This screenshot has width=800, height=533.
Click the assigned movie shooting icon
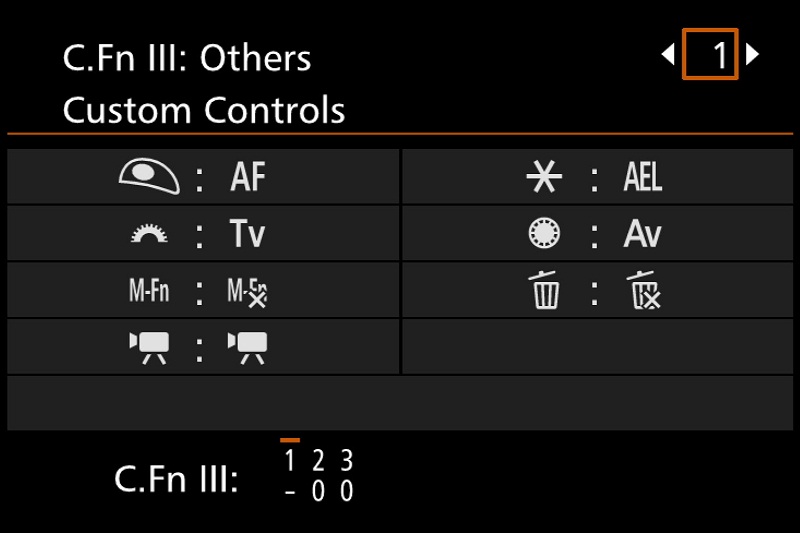pos(248,346)
